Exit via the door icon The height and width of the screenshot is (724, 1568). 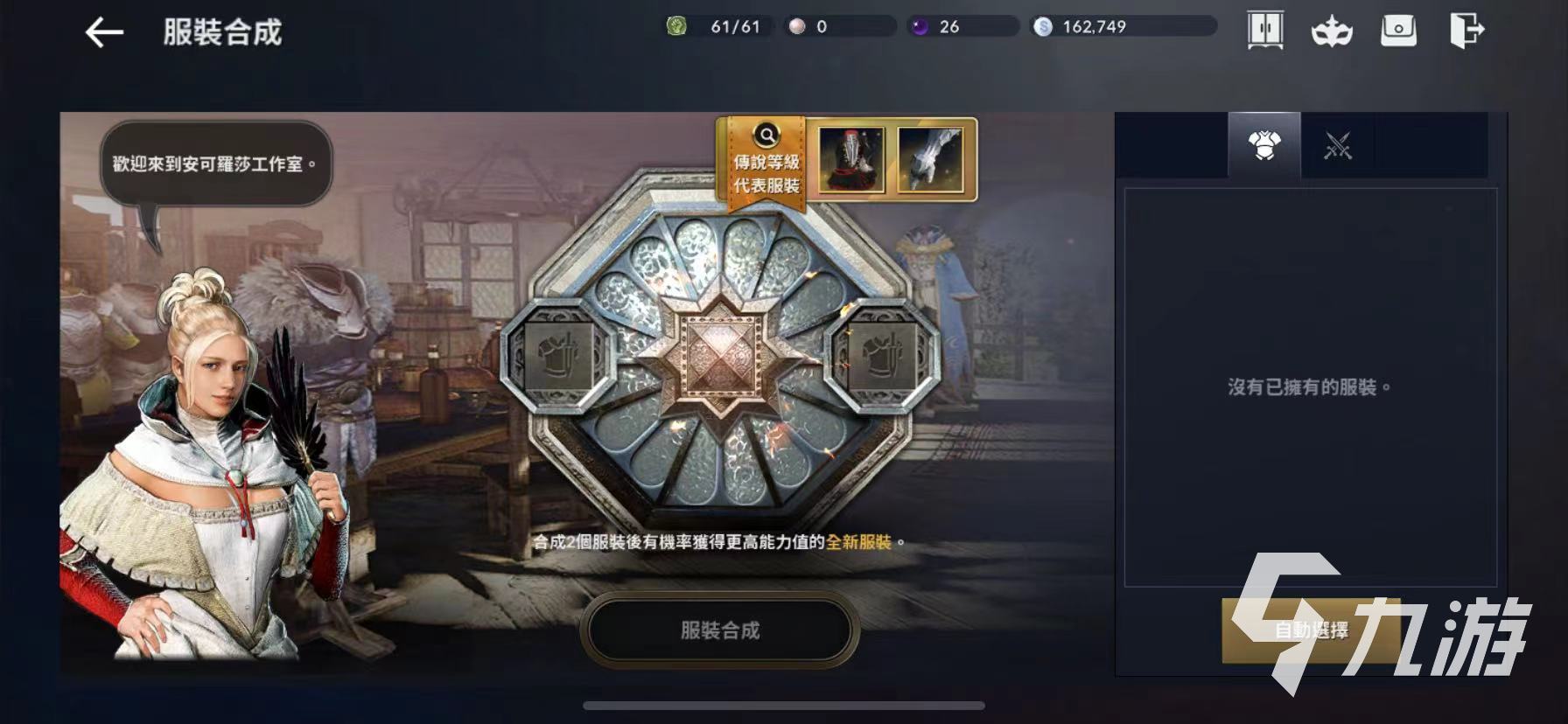(1466, 31)
